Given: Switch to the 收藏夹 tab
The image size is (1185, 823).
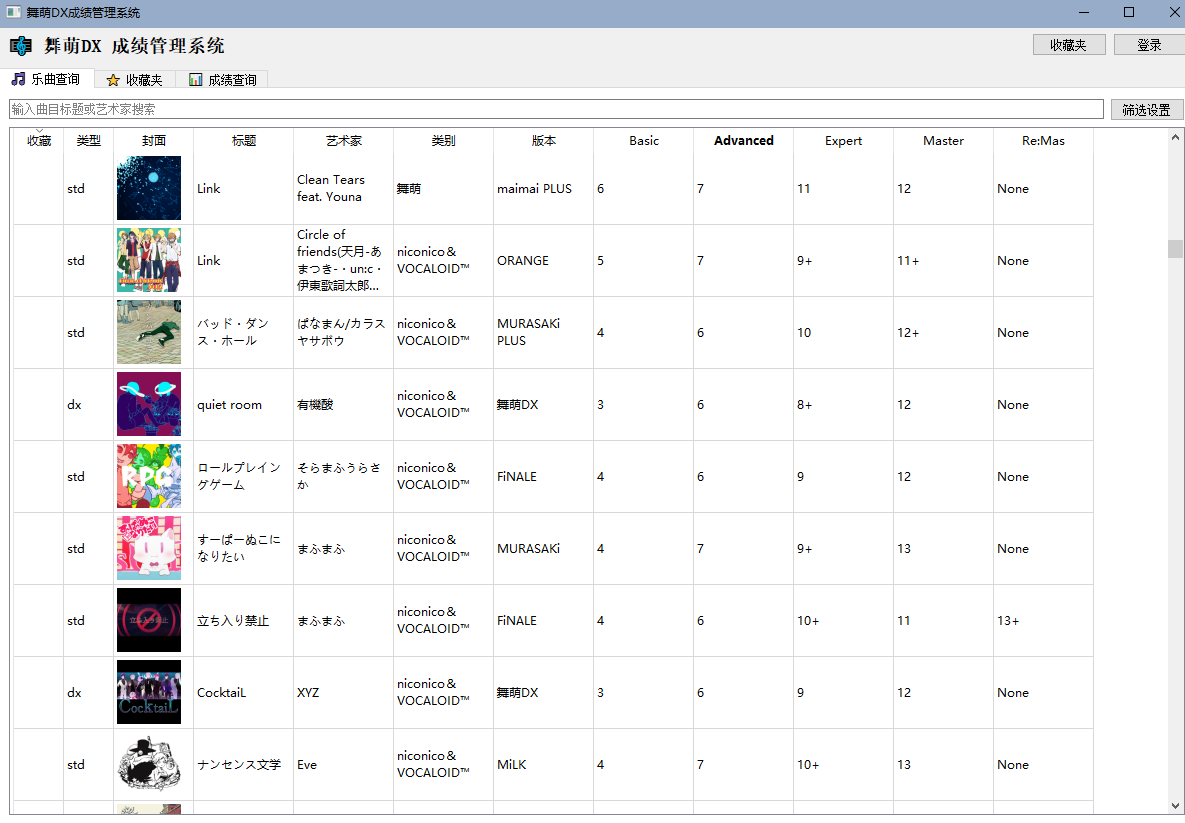Looking at the screenshot, I should 135,79.
